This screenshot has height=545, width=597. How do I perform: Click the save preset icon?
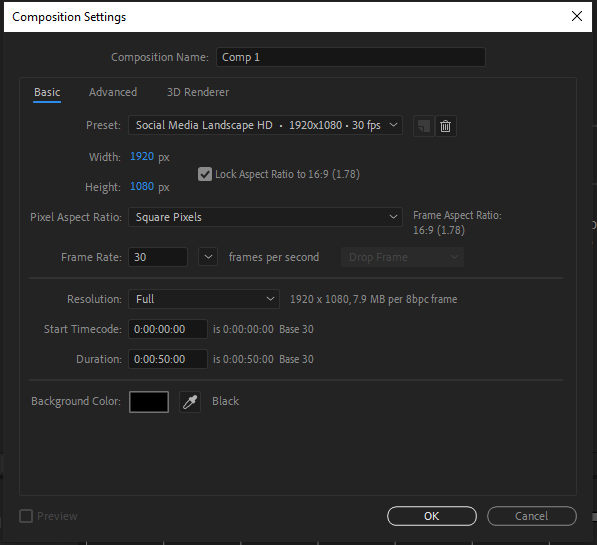click(424, 126)
